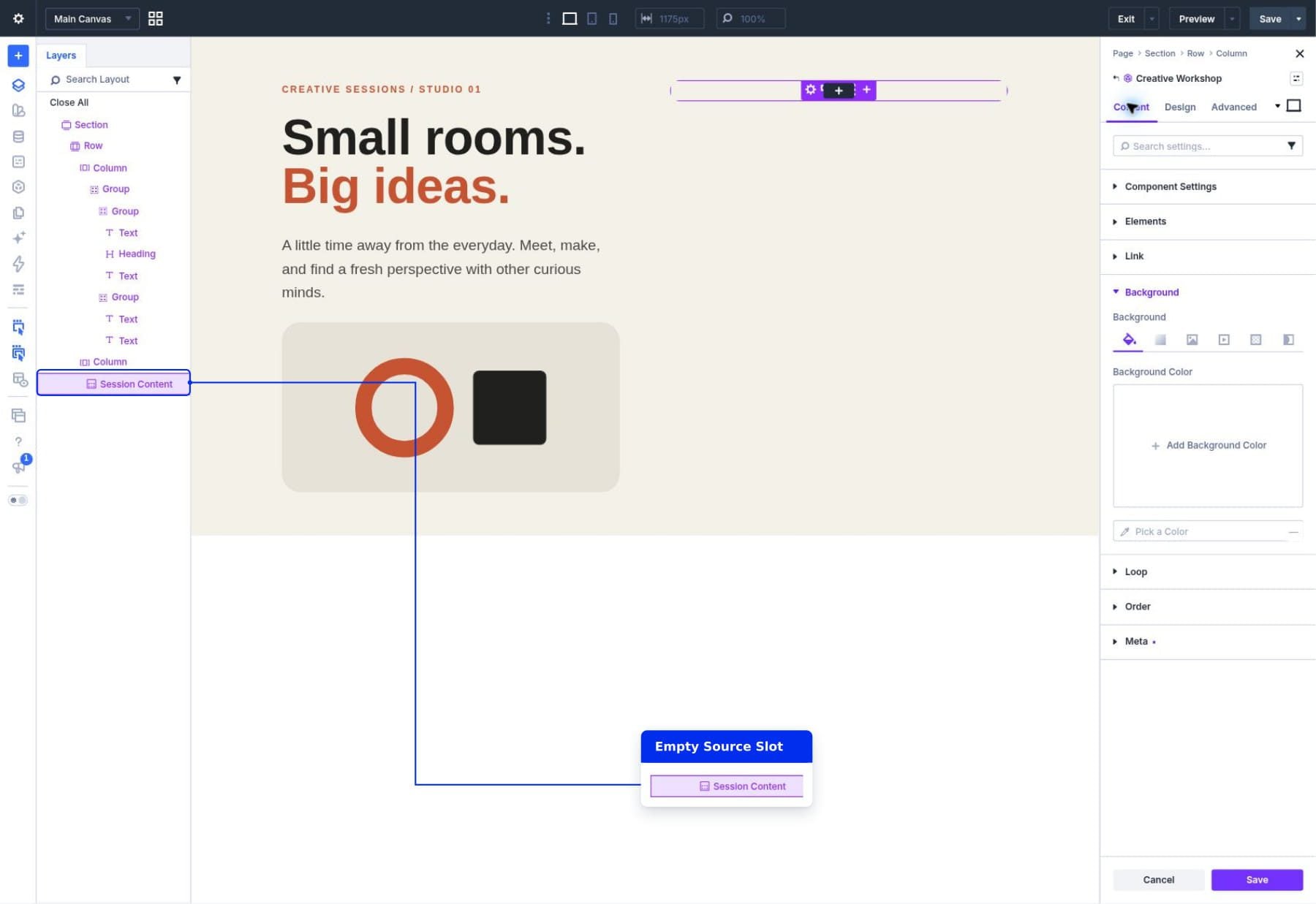Image resolution: width=1316 pixels, height=904 pixels.
Task: Toggle the light/dark mode switch in sidebar
Action: click(18, 501)
